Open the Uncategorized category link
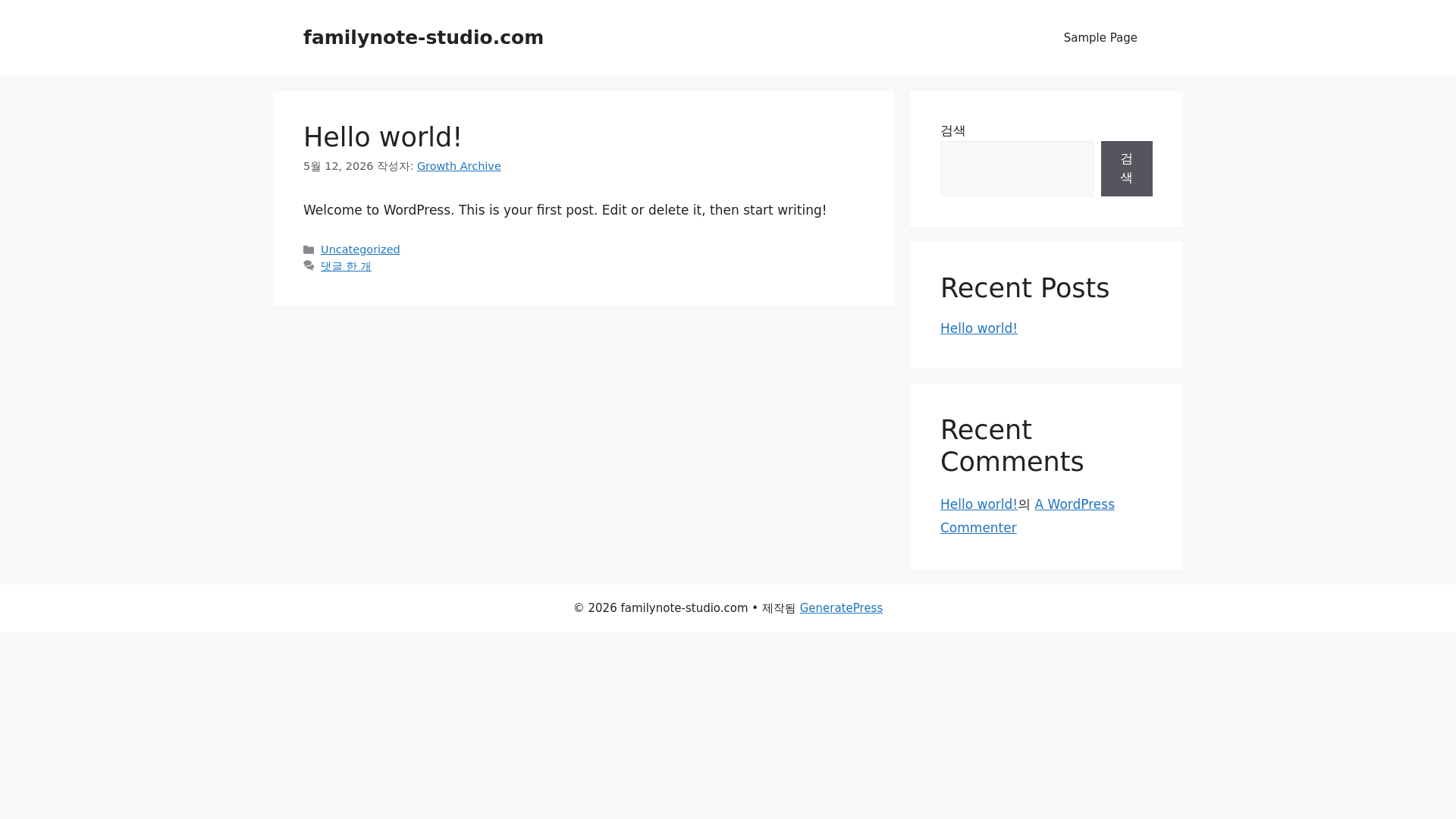1456x819 pixels. point(360,249)
